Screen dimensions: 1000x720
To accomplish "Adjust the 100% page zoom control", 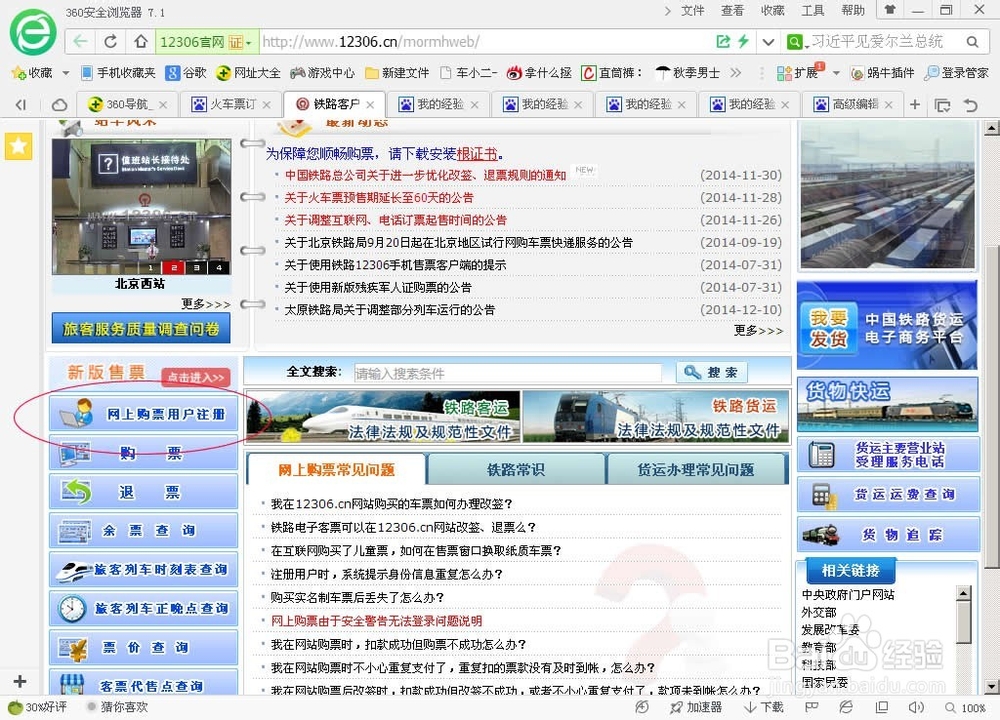I will tap(973, 707).
